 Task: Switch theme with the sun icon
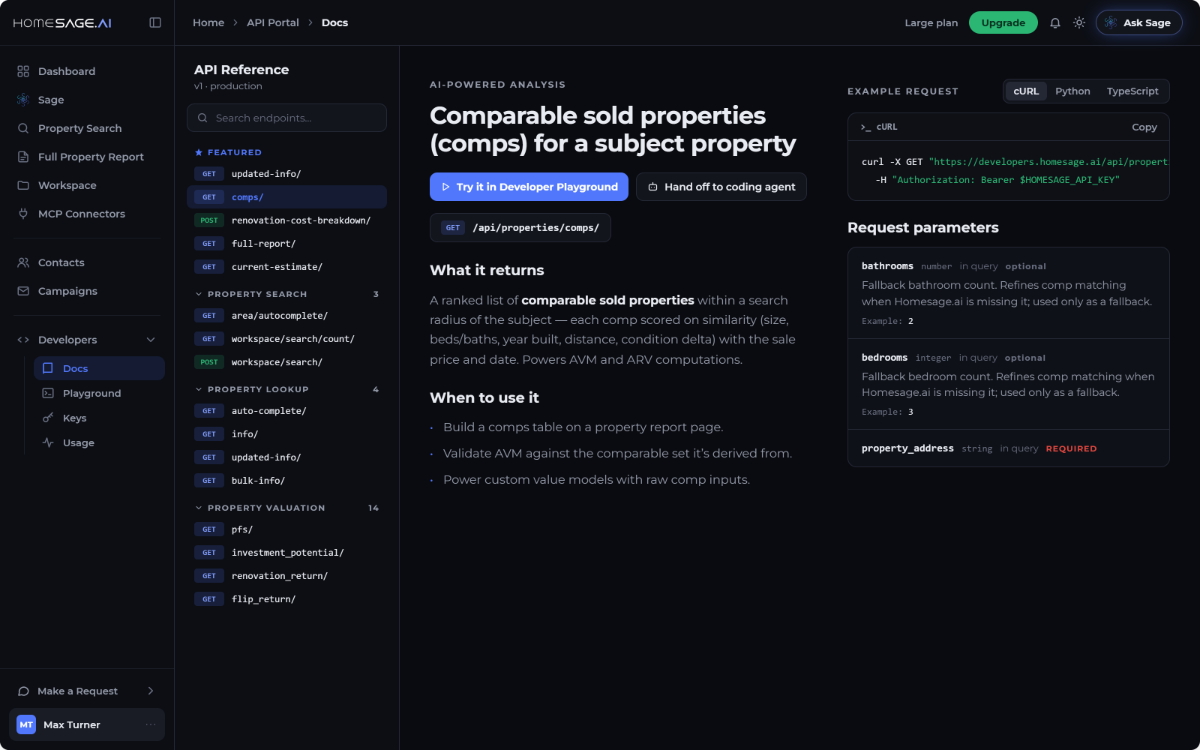pyautogui.click(x=1079, y=23)
